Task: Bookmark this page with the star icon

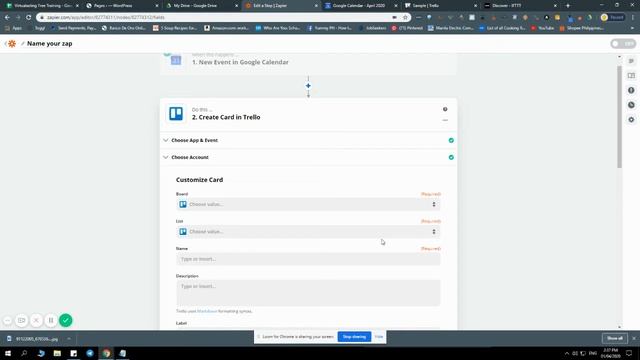Action: click(x=405, y=18)
